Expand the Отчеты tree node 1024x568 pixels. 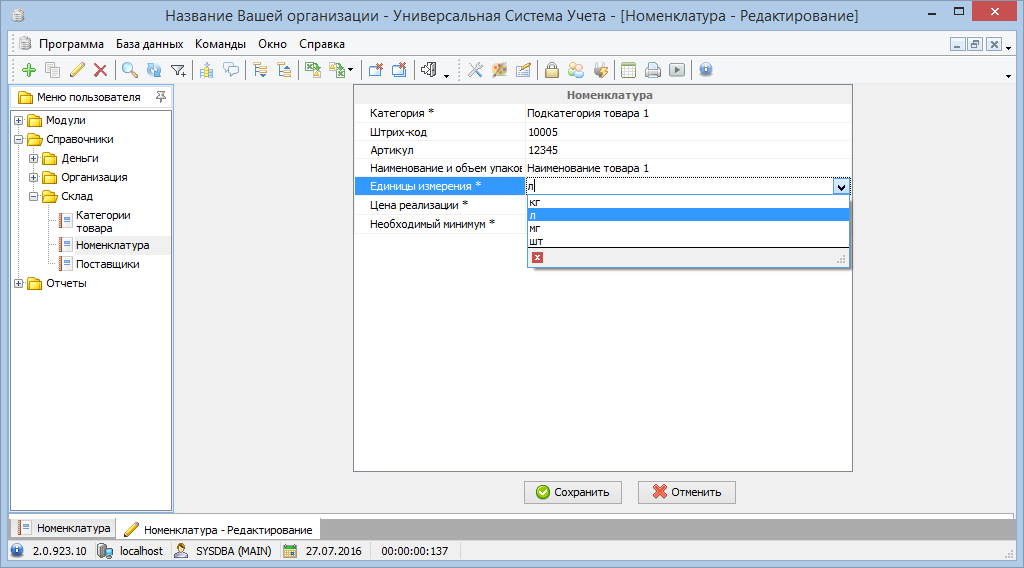[x=19, y=283]
